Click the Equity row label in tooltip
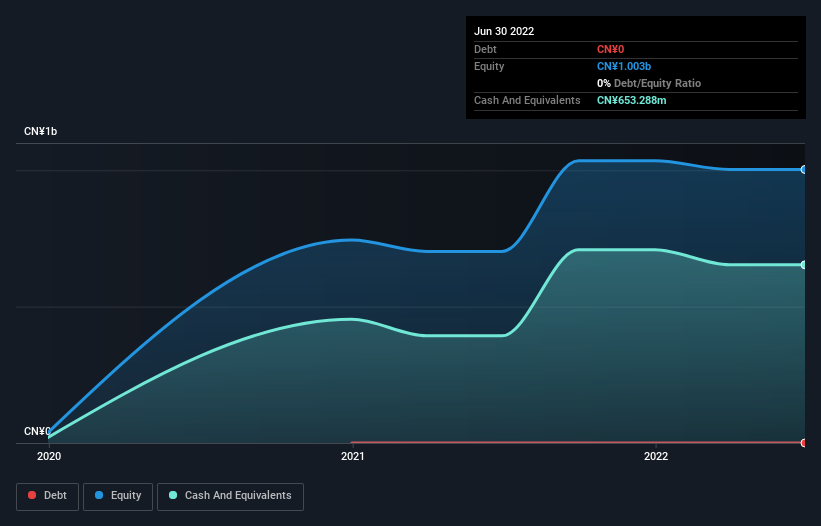 click(x=489, y=66)
